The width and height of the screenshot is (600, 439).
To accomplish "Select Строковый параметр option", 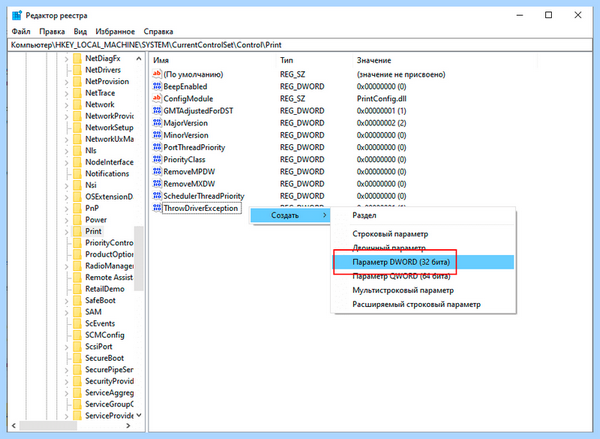I will (423, 234).
